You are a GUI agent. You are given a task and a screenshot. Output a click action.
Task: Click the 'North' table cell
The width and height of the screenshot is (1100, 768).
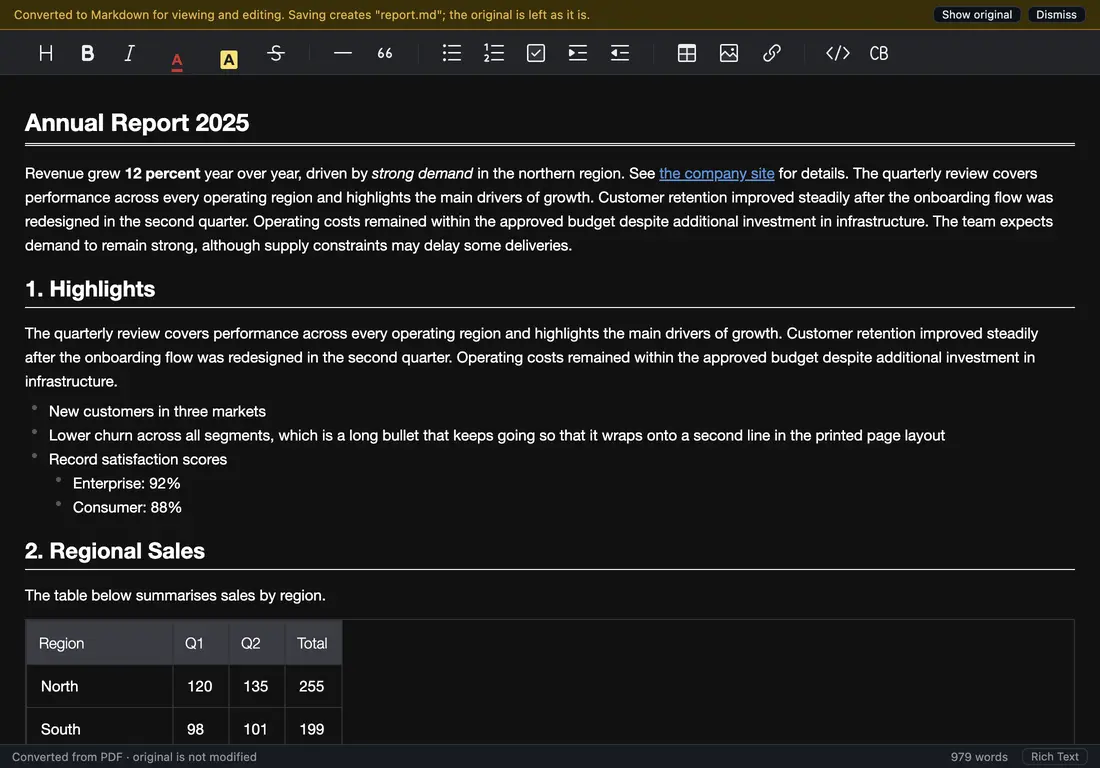(x=100, y=687)
